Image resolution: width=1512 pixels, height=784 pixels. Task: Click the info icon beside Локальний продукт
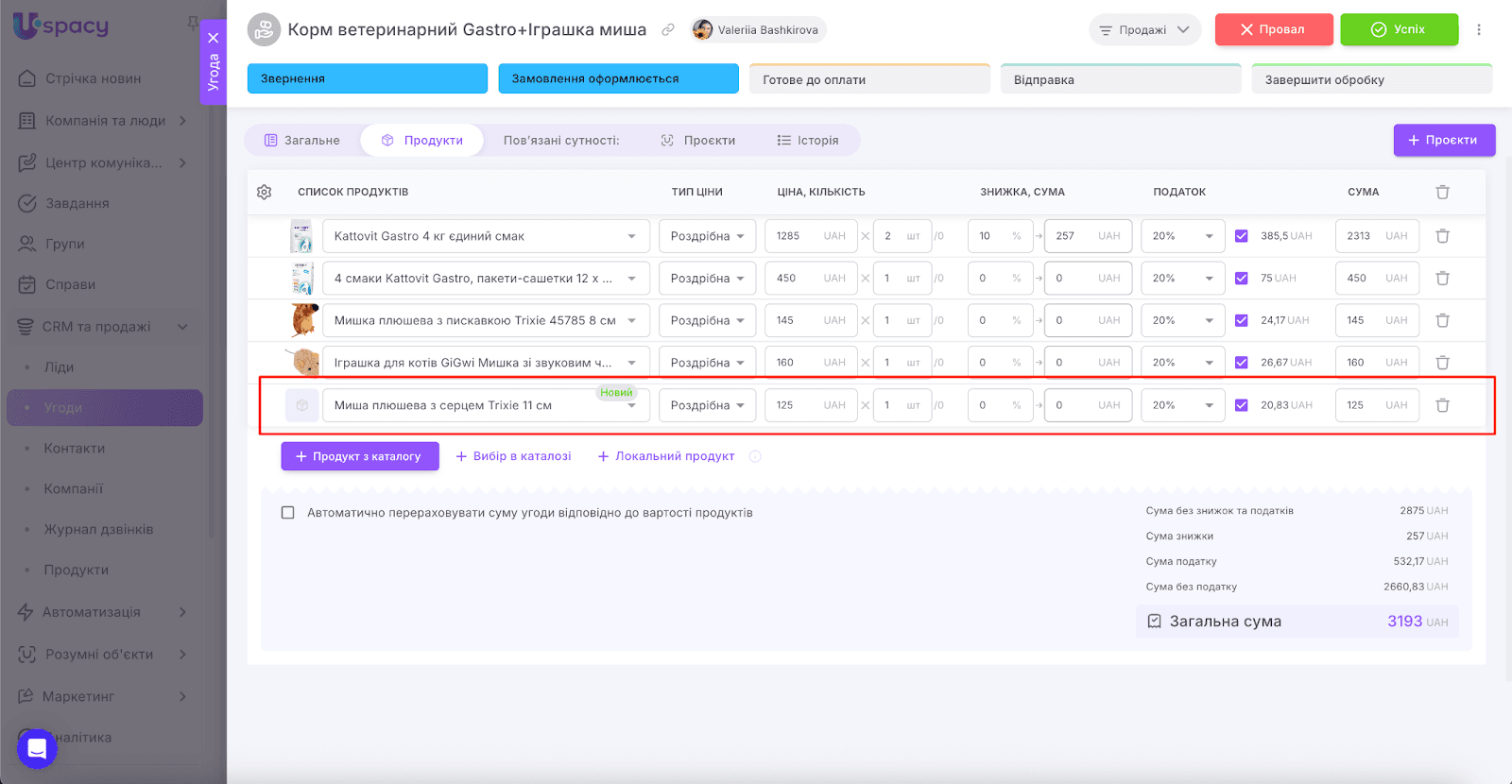coord(755,456)
